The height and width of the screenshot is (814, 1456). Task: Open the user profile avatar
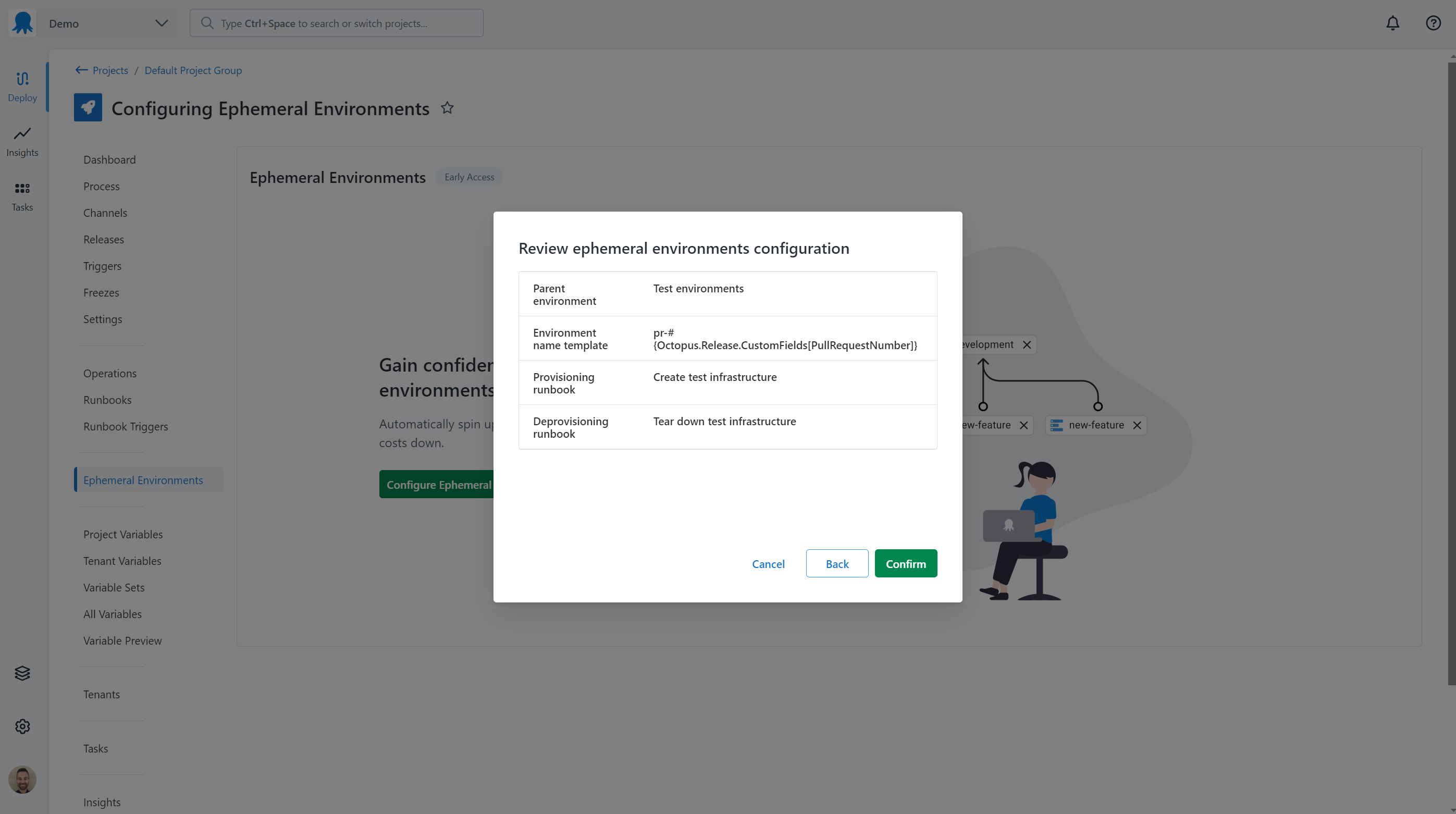[x=22, y=780]
